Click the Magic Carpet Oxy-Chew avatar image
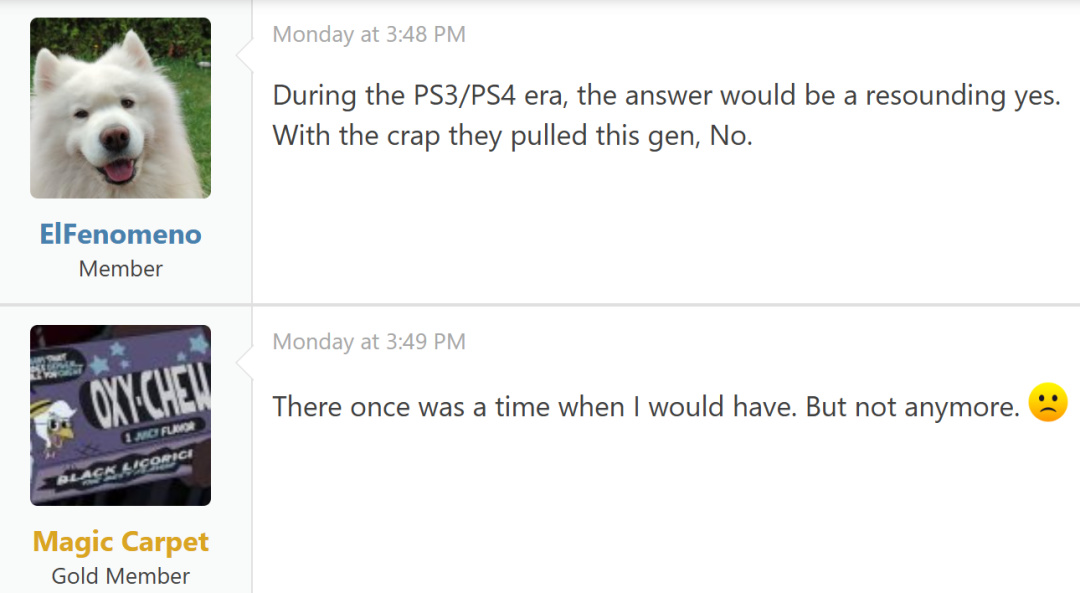 point(120,414)
